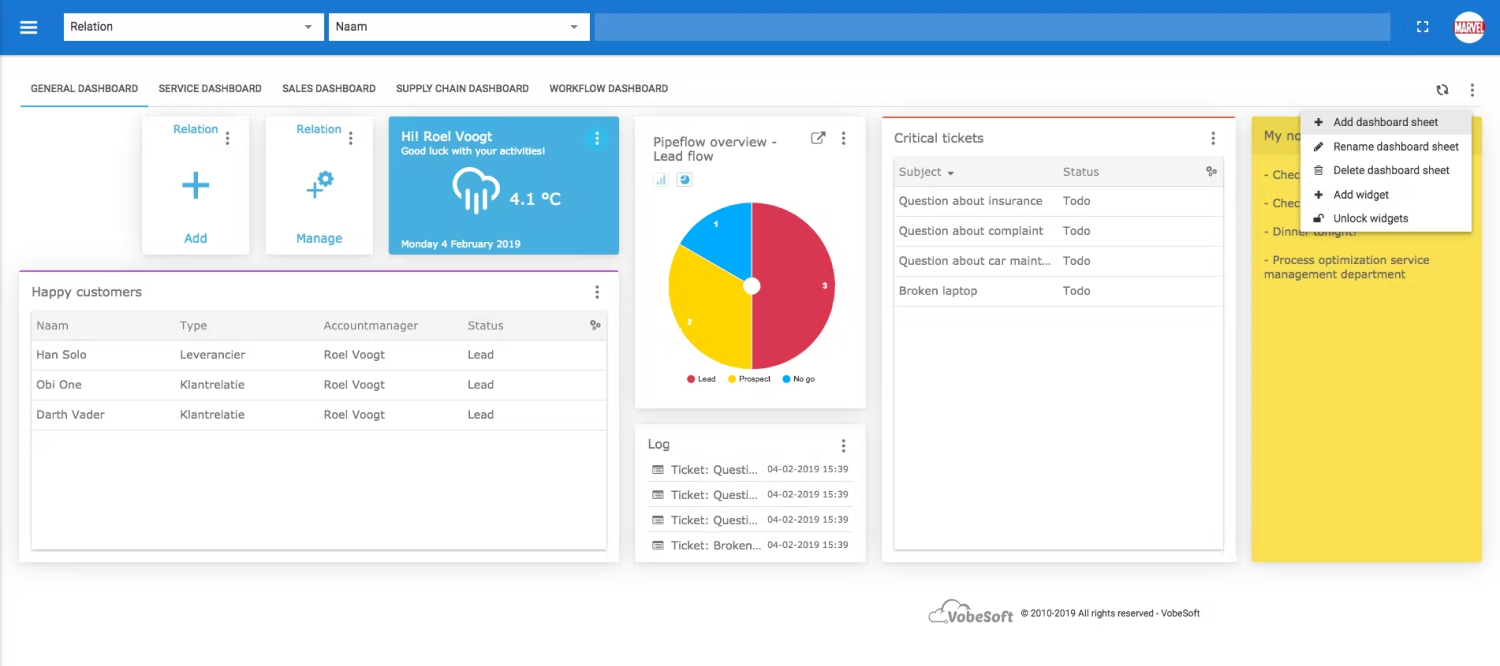Image resolution: width=1500 pixels, height=666 pixels.
Task: Click the Broken ticket icon in Log
Action: tap(658, 545)
